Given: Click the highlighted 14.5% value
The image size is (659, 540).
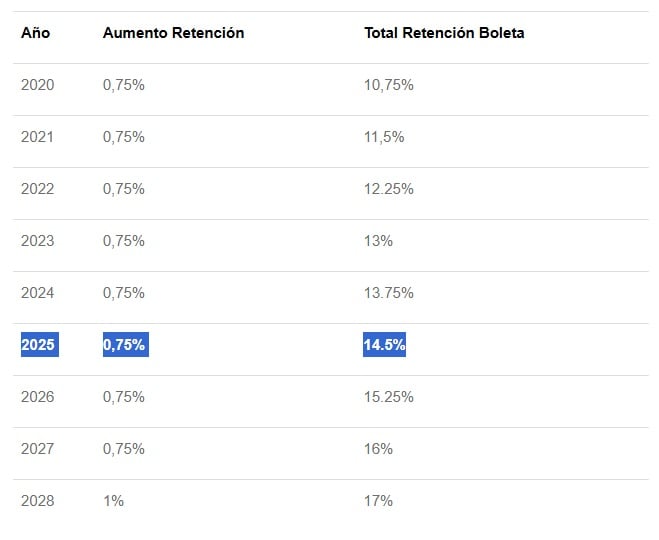Looking at the screenshot, I should point(384,345).
